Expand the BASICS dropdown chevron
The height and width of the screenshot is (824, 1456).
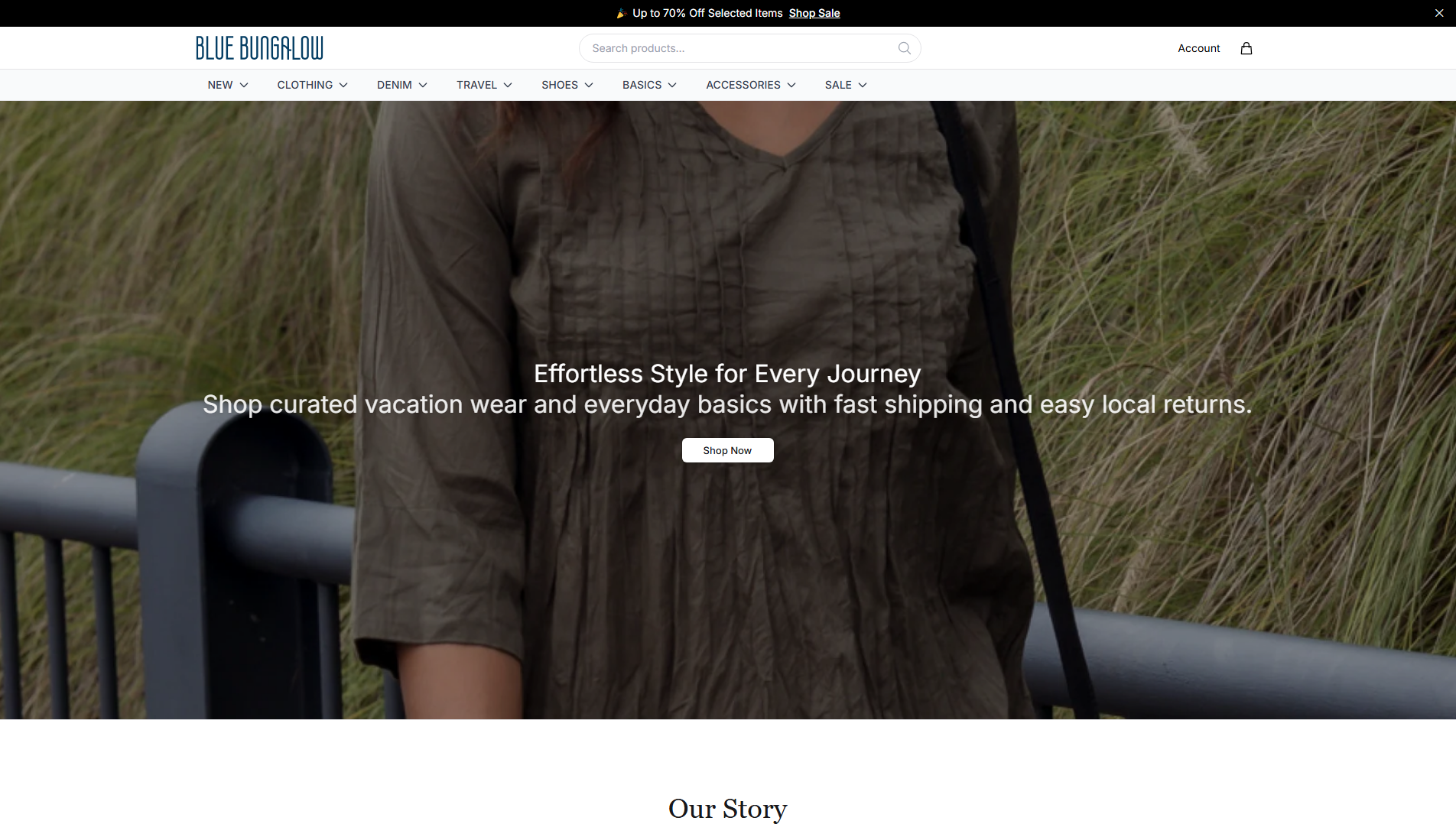click(672, 85)
